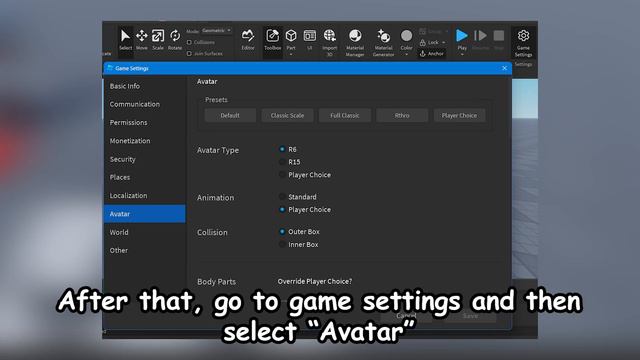Open the World settings page
The image size is (640, 360).
(144, 232)
